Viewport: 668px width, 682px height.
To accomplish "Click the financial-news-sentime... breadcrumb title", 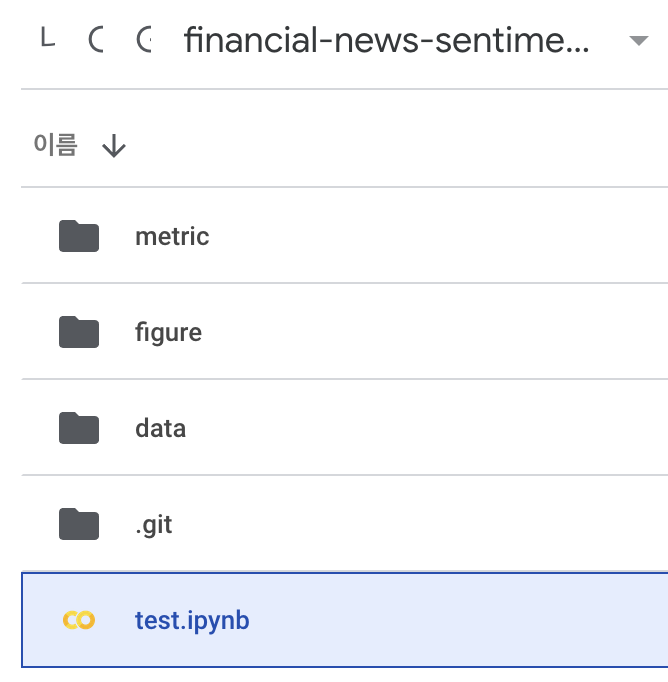I will pos(387,40).
